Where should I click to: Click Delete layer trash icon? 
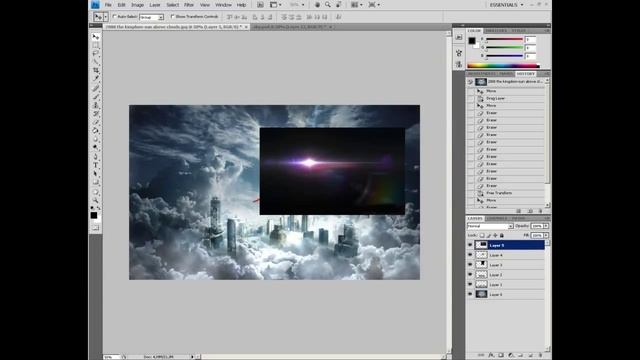540,355
